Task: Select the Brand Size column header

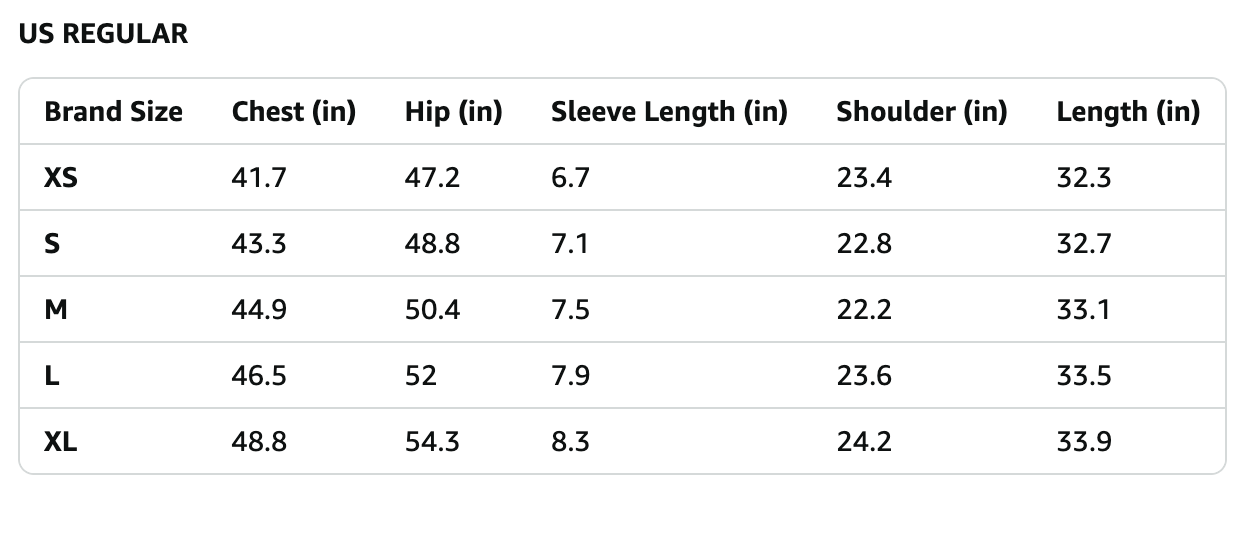Action: [x=113, y=112]
